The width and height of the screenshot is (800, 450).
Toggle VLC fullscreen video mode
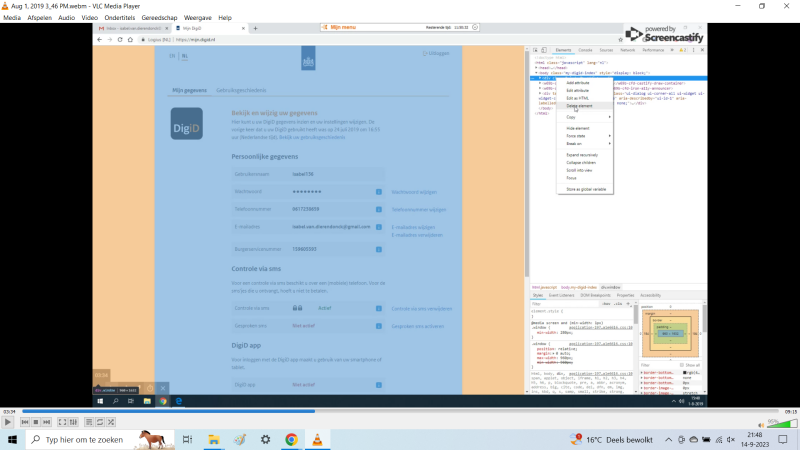pyautogui.click(x=61, y=423)
